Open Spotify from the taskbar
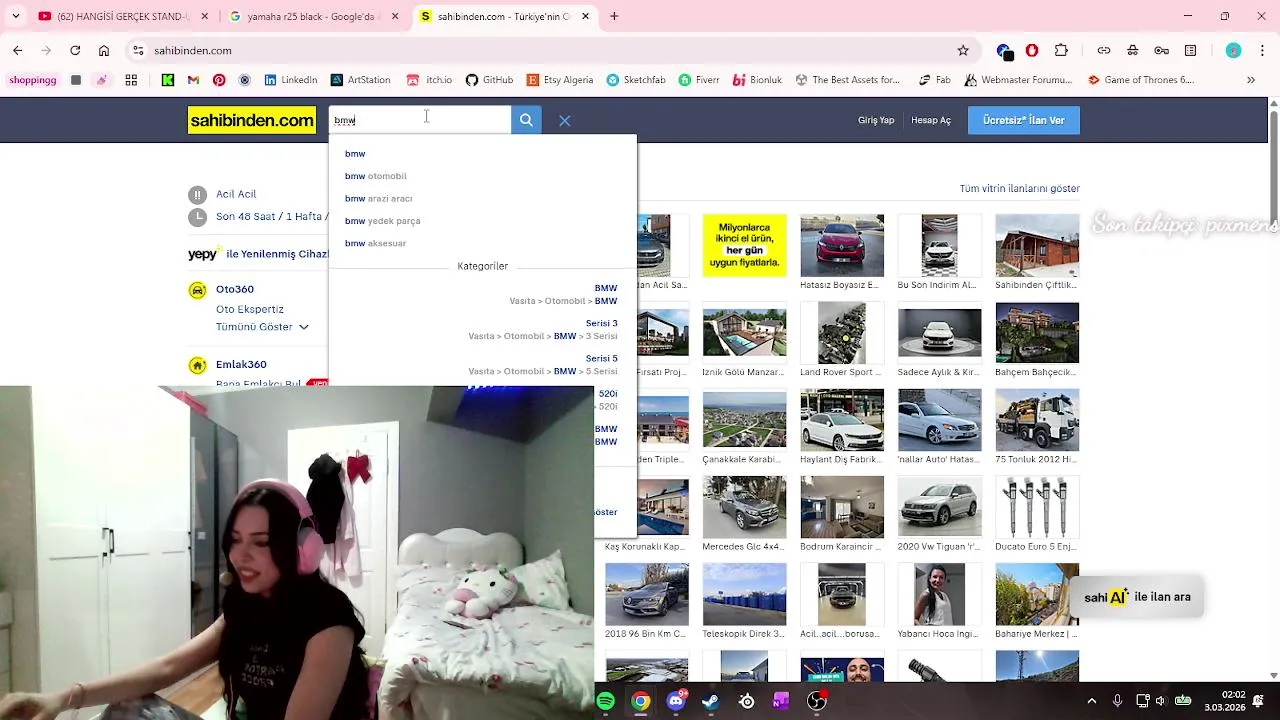This screenshot has width=1280, height=720. [605, 701]
